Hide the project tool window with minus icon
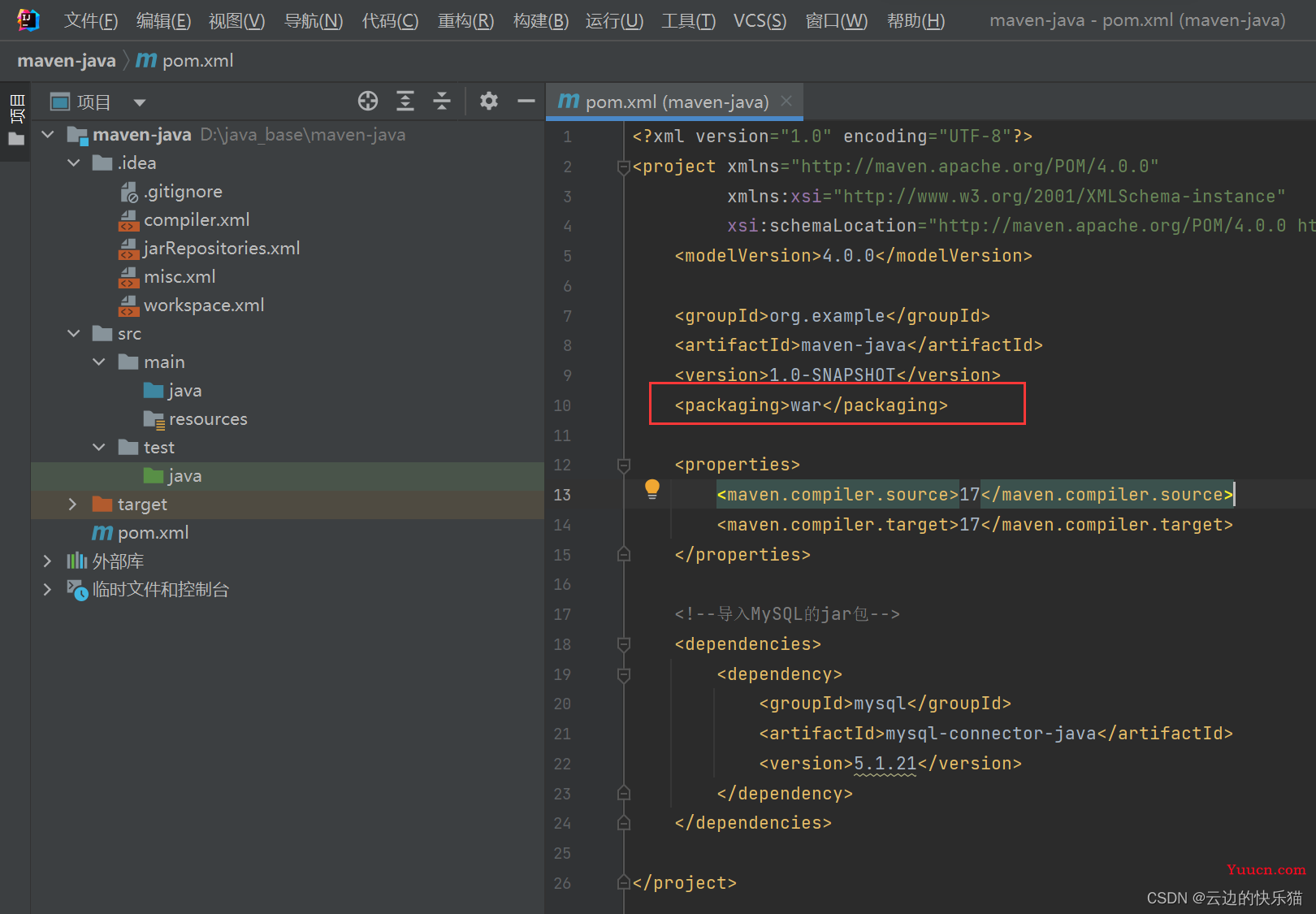The height and width of the screenshot is (914, 1316). coord(526,101)
